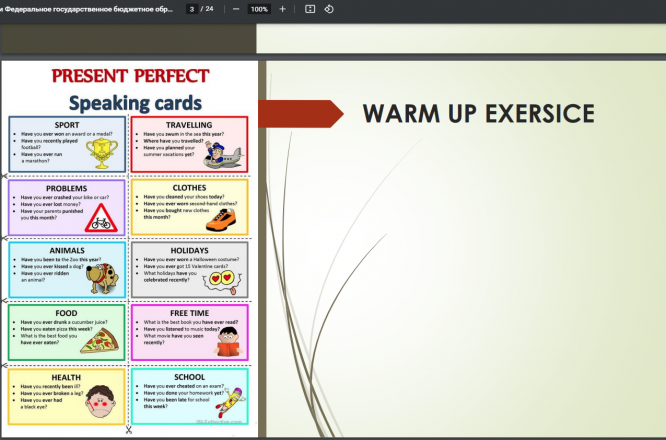The height and width of the screenshot is (440, 666).
Task: Click 'Where have you travelled?' question
Action: [173, 141]
